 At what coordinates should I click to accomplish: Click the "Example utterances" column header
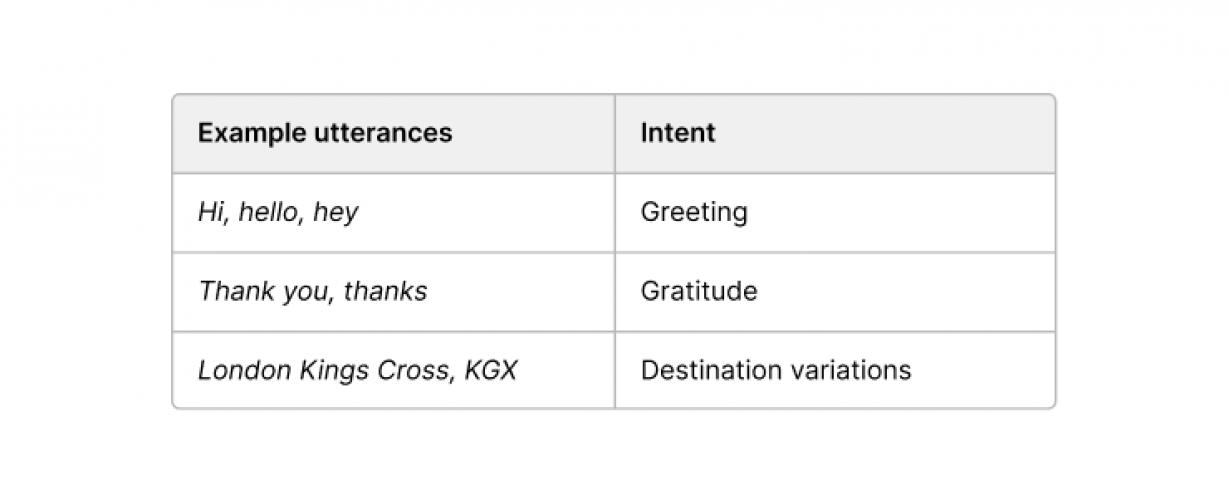(325, 133)
